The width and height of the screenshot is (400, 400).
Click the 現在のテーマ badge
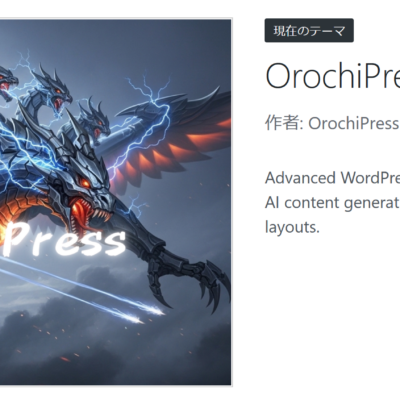click(x=309, y=31)
